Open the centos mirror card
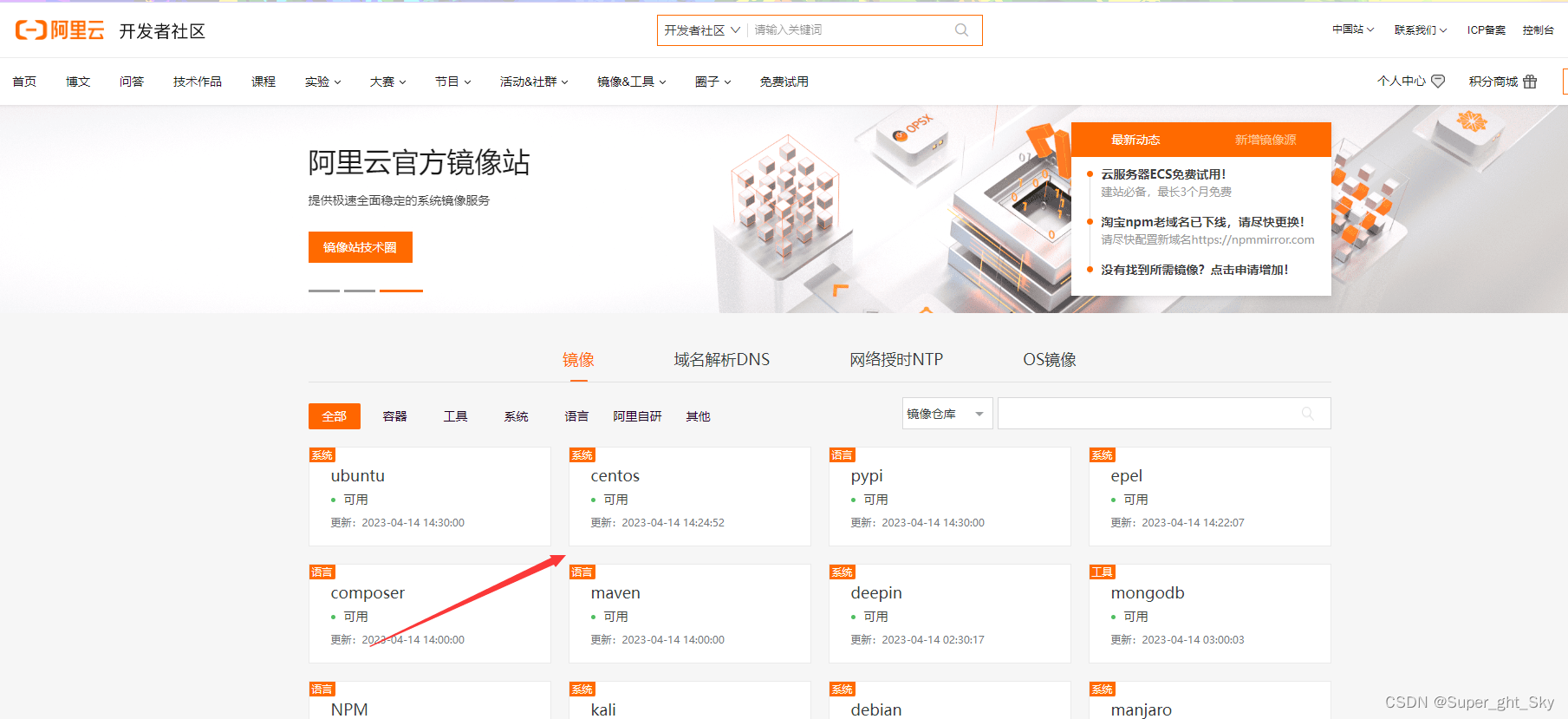1568x719 pixels. point(690,496)
